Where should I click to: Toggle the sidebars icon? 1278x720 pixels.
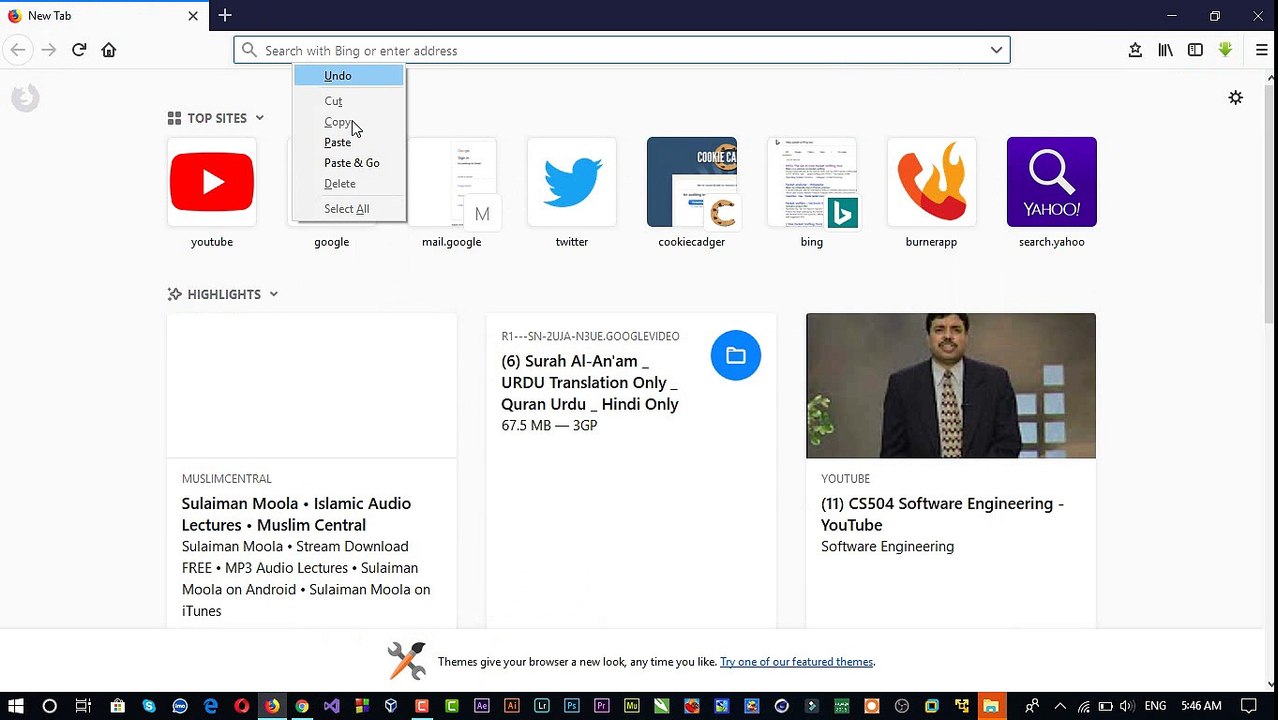tap(1195, 50)
